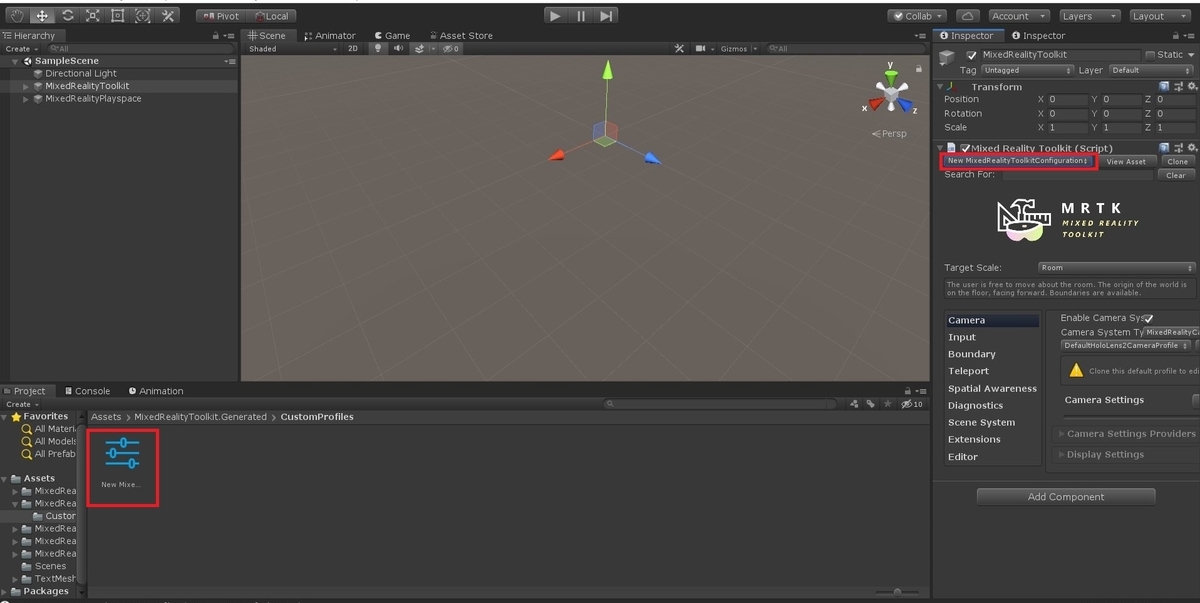Toggle scene effects icon
1200x603 pixels.
[x=421, y=48]
